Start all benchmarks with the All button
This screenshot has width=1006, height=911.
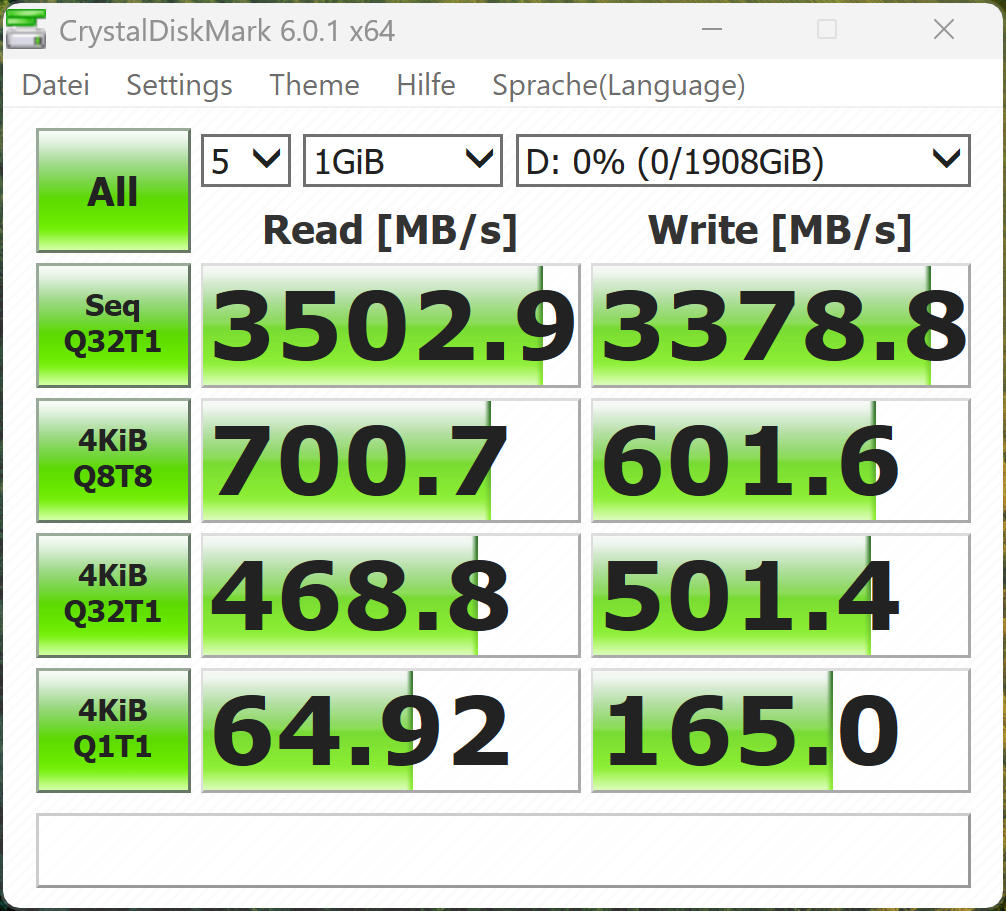(x=113, y=190)
